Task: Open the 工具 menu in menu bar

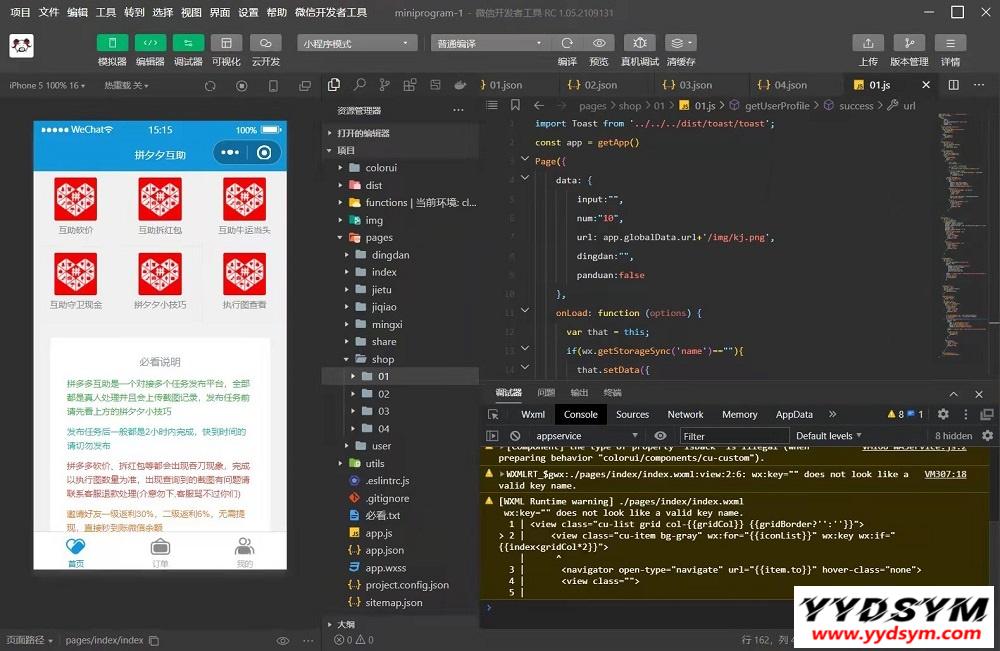Action: click(106, 13)
